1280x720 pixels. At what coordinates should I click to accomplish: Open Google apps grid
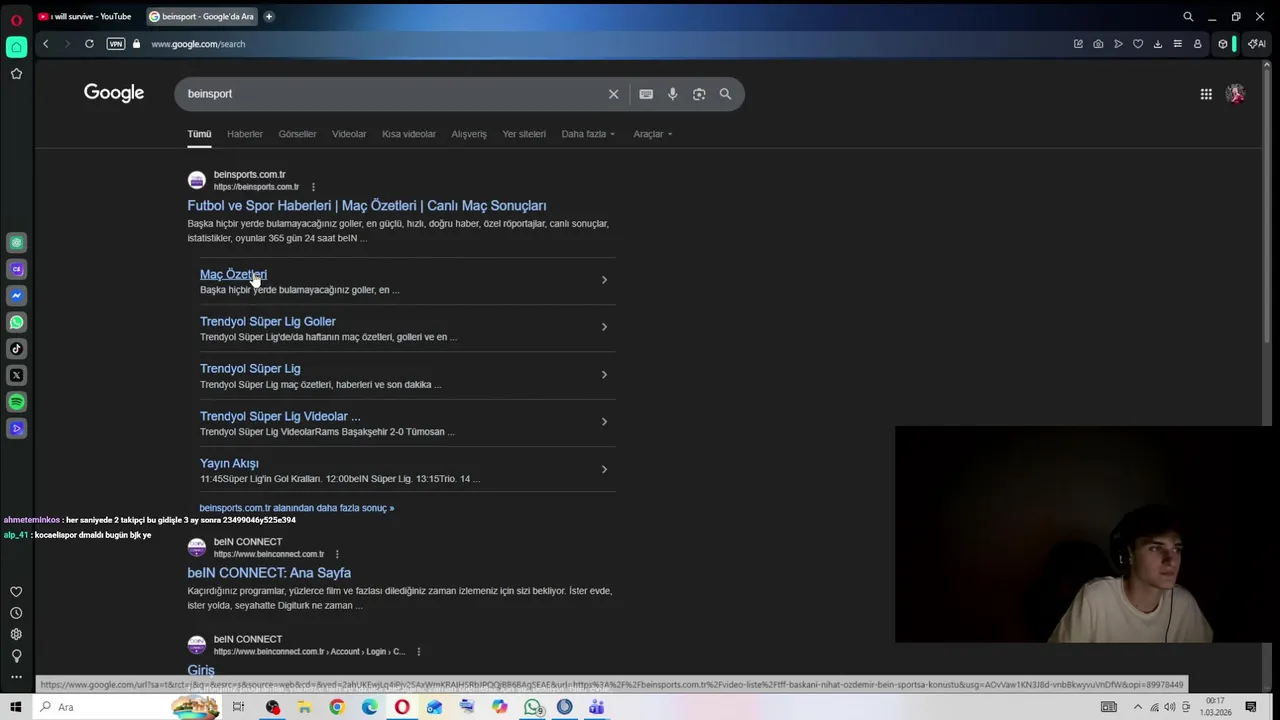pyautogui.click(x=1206, y=94)
